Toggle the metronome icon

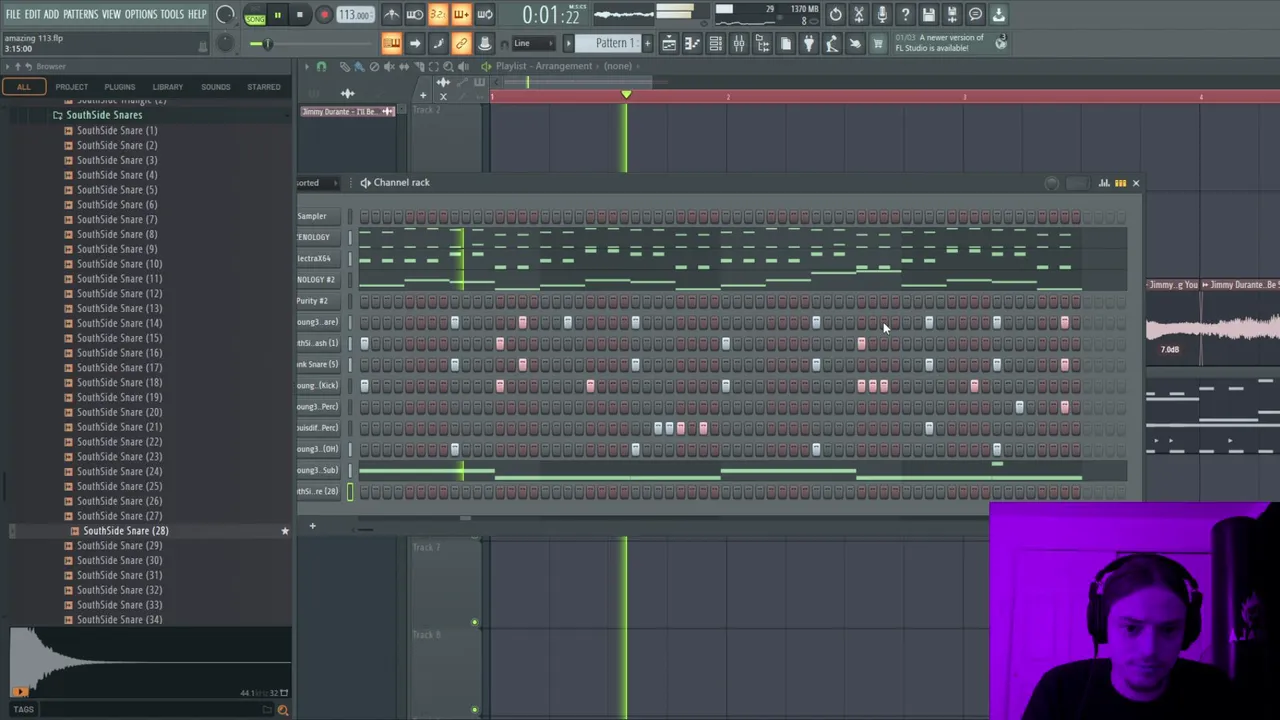coord(391,15)
